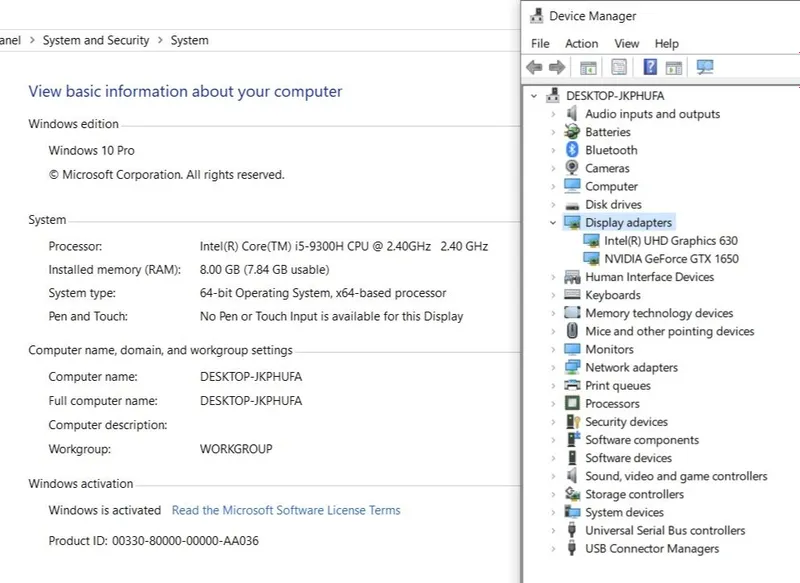Image resolution: width=800 pixels, height=583 pixels.
Task: Click the Cameras webcam icon
Action: (x=572, y=168)
